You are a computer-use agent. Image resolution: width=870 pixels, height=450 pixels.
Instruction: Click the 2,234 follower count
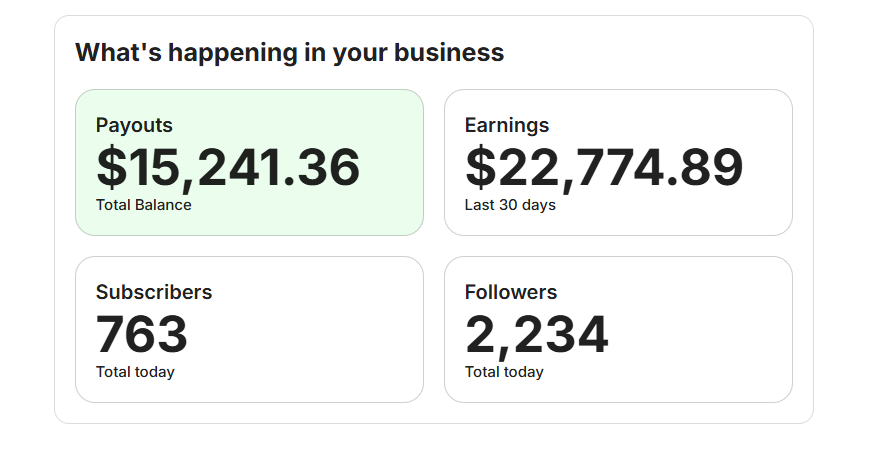[537, 334]
